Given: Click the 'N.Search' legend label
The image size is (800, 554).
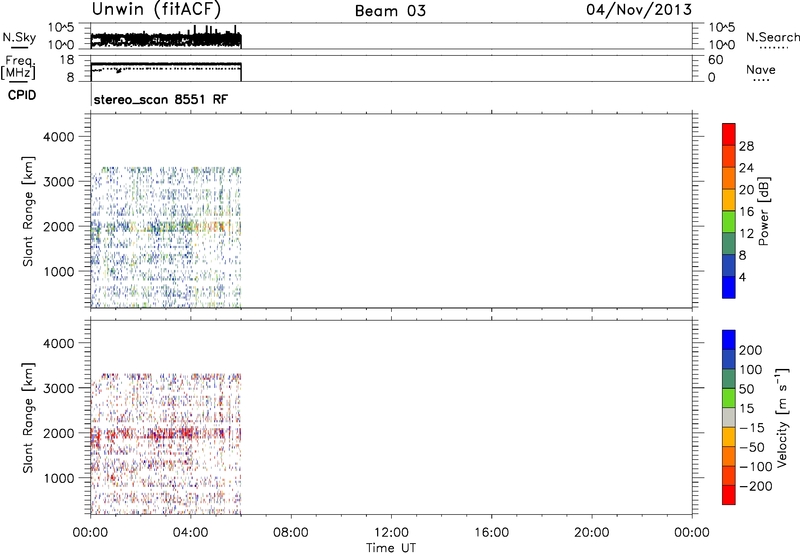Looking at the screenshot, I should (x=772, y=37).
